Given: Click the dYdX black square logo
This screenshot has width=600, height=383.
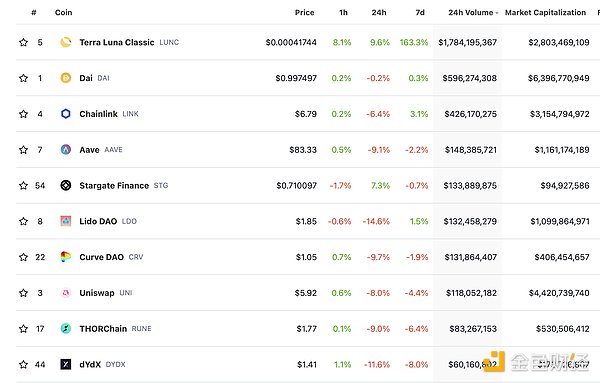Looking at the screenshot, I should click(x=66, y=364).
